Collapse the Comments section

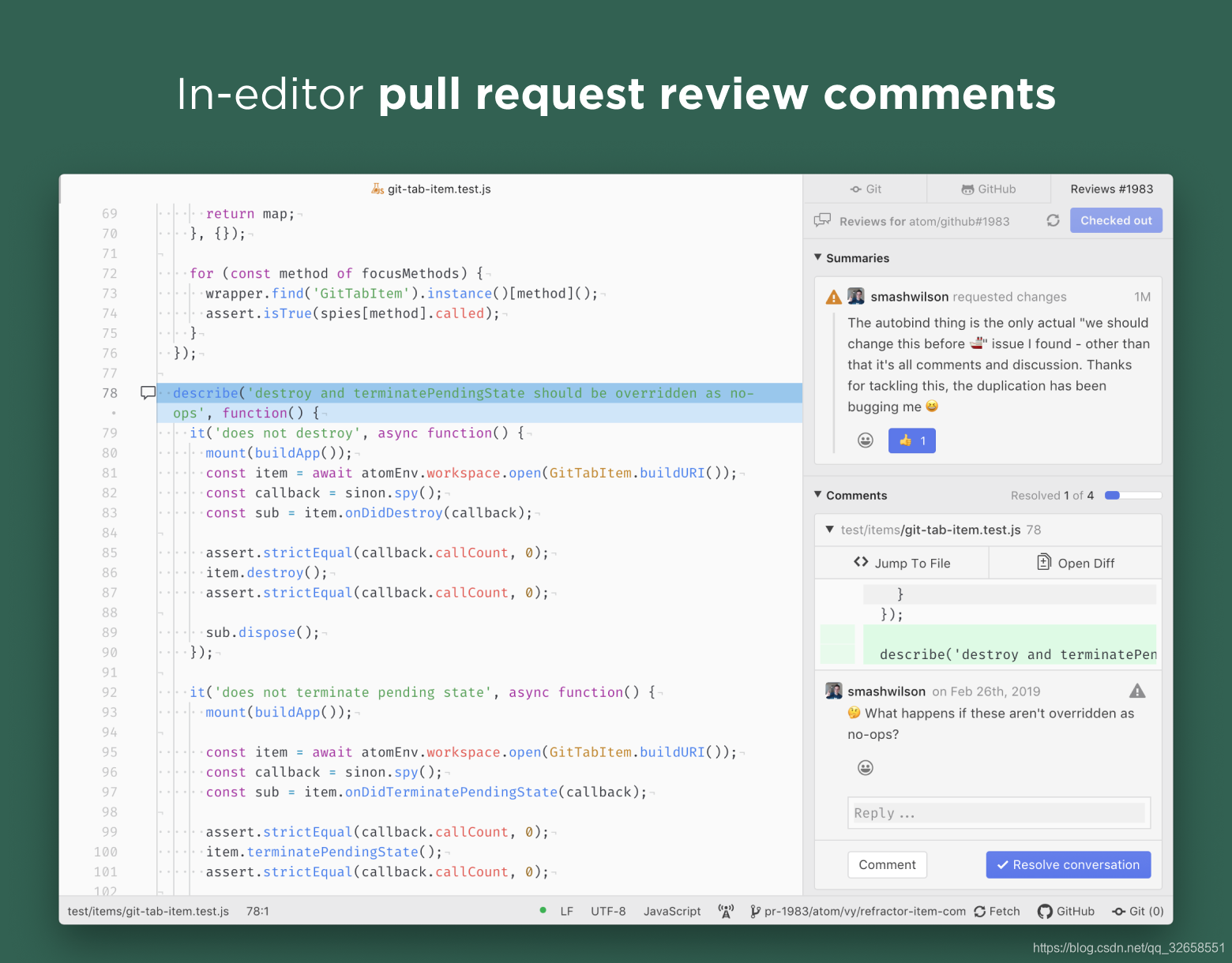[x=818, y=495]
